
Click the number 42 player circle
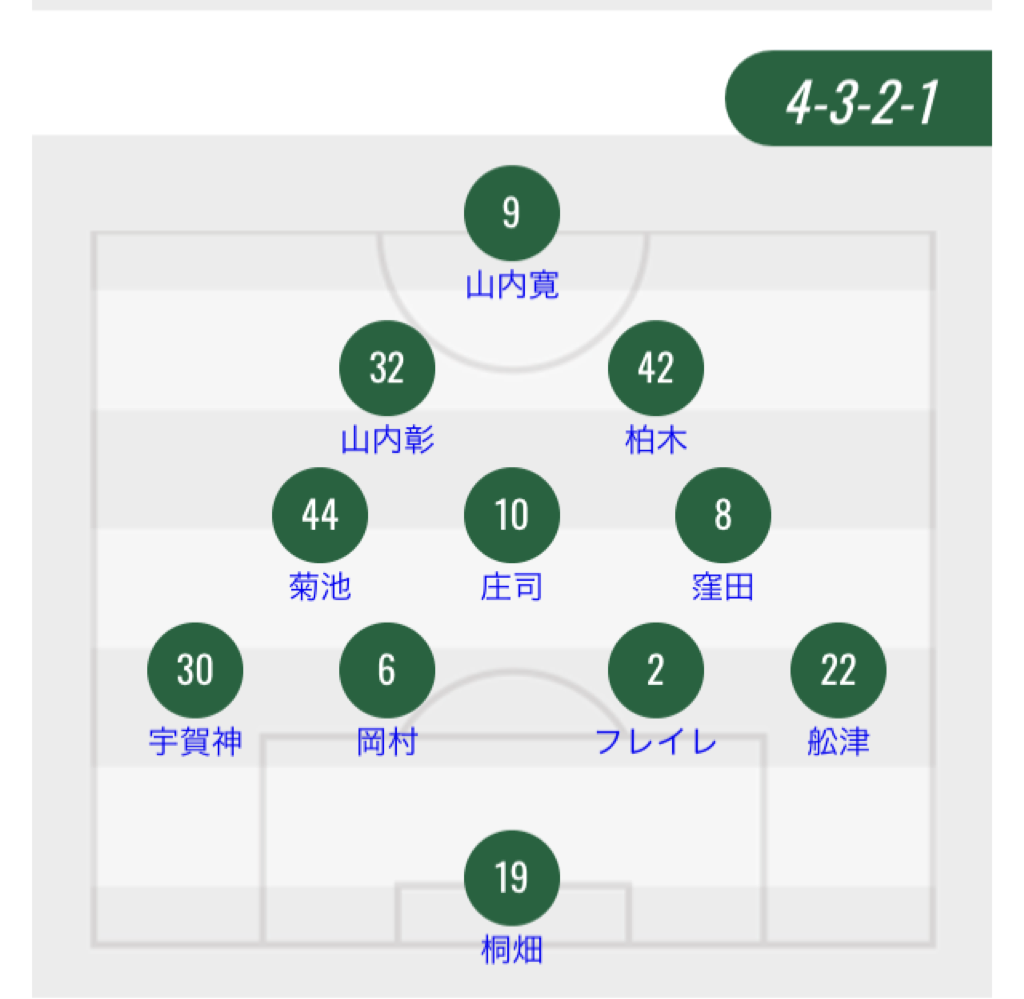click(656, 368)
